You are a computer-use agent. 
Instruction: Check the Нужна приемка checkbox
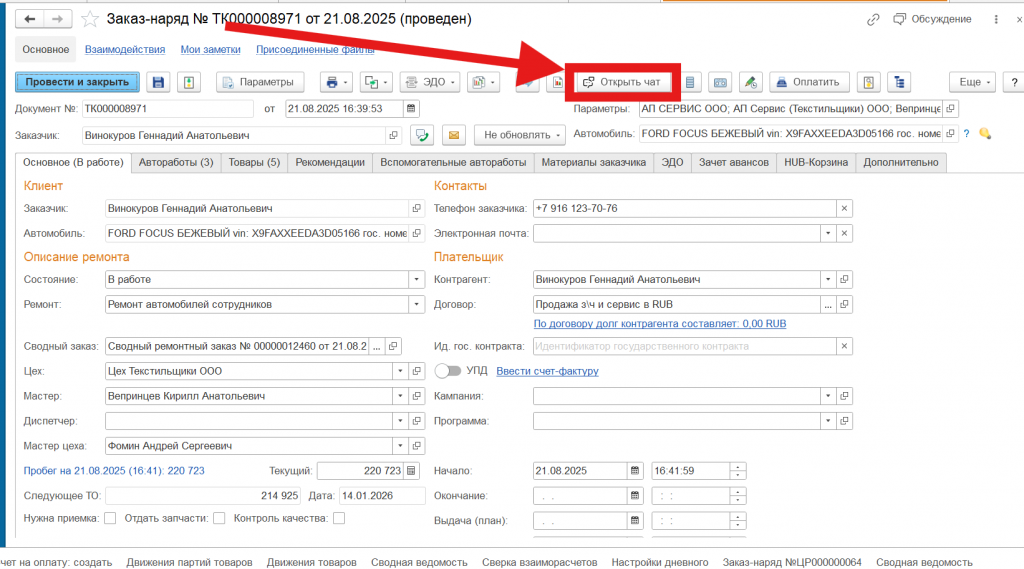[x=110, y=518]
